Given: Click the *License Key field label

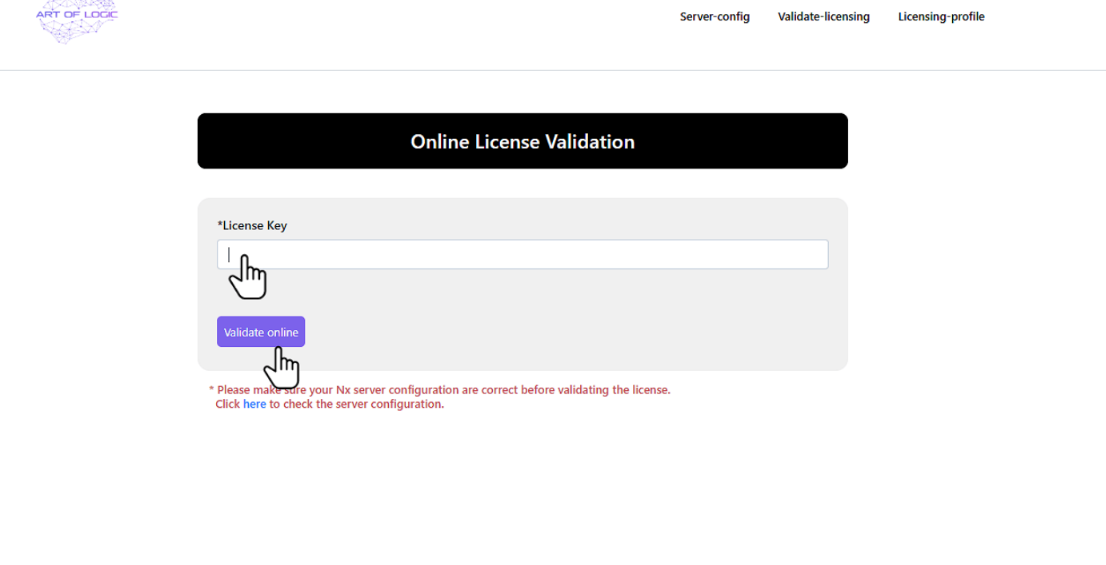Looking at the screenshot, I should 252,225.
